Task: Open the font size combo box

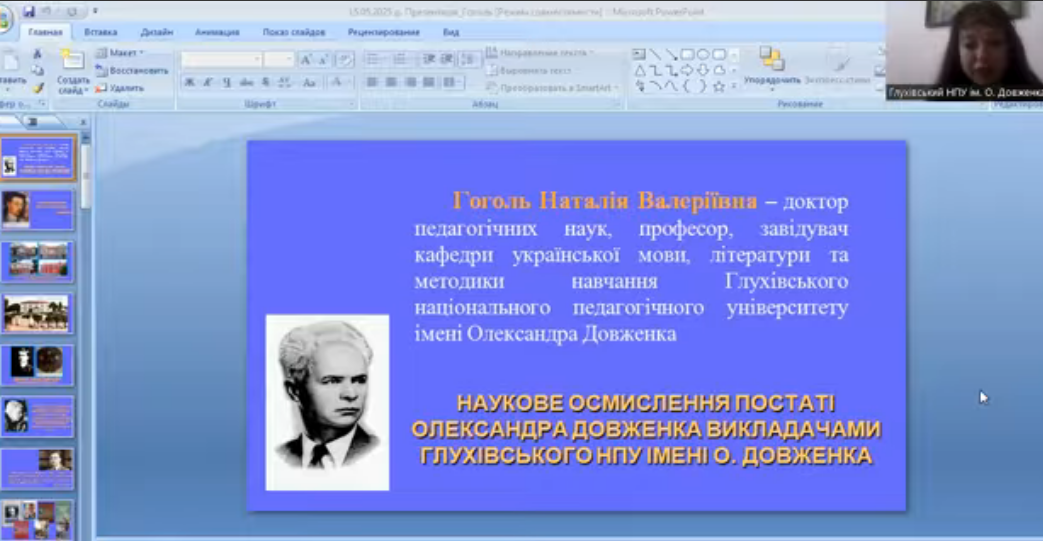Action: click(278, 60)
